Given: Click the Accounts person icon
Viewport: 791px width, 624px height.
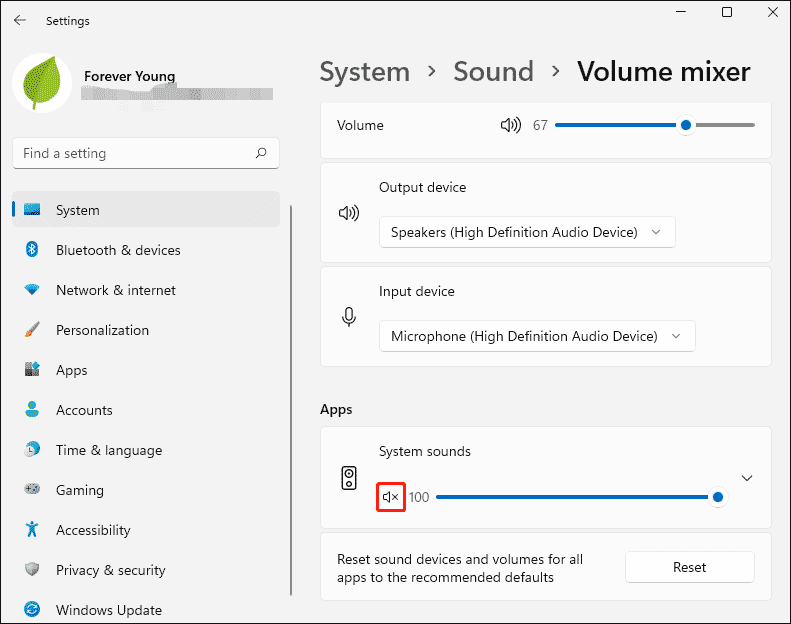Looking at the screenshot, I should click(32, 409).
